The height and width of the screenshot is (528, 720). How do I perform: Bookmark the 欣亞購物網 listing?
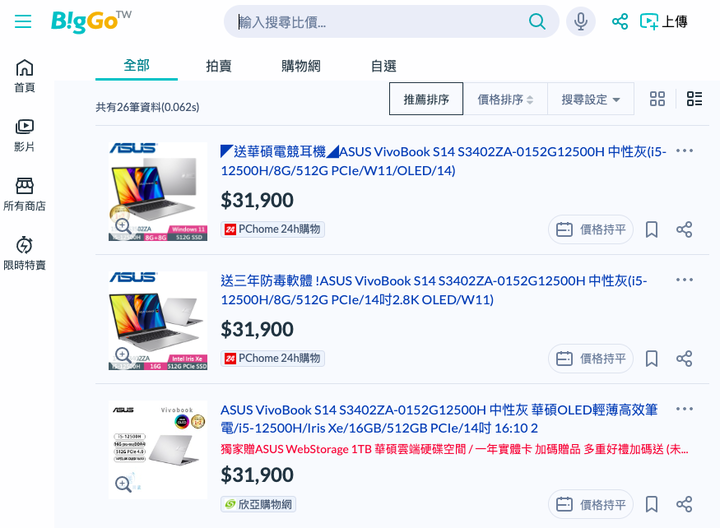[x=651, y=504]
